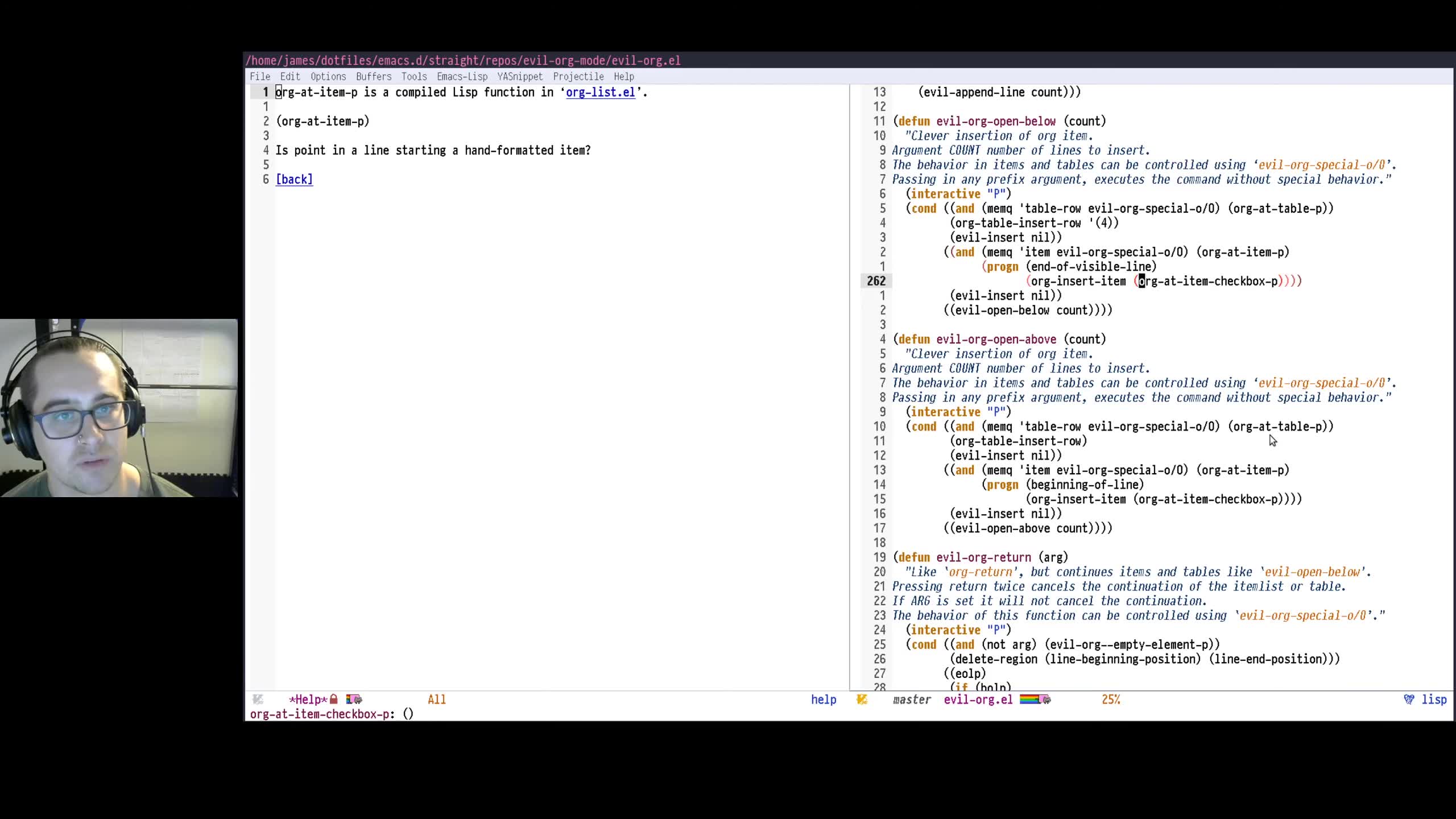Viewport: 1456px width, 819px height.
Task: Open the Edit menu
Action: [290, 76]
